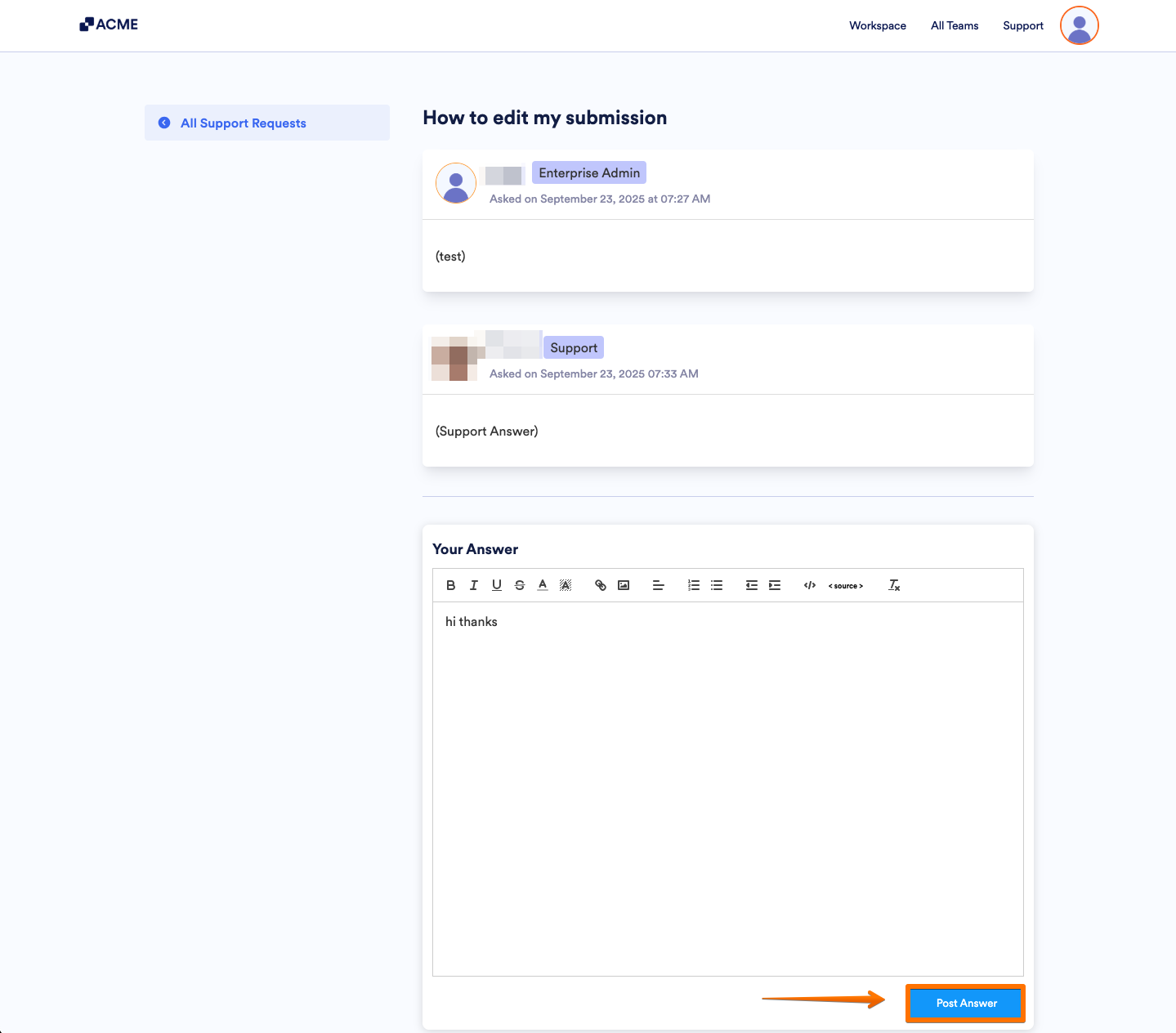Viewport: 1176px width, 1033px height.
Task: Go back to All Support Requests
Action: coord(243,123)
